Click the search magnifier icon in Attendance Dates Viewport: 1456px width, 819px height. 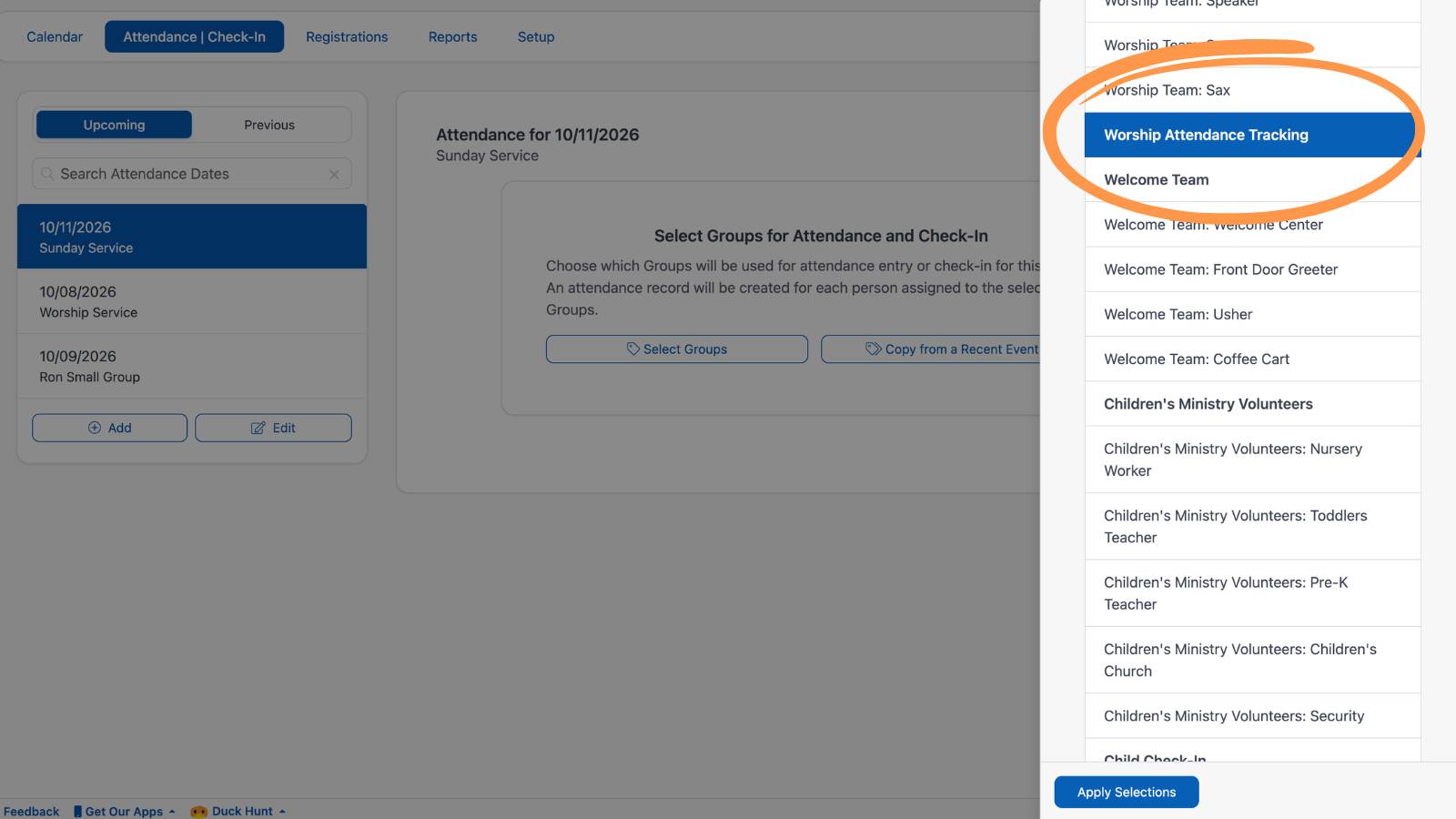click(x=47, y=174)
